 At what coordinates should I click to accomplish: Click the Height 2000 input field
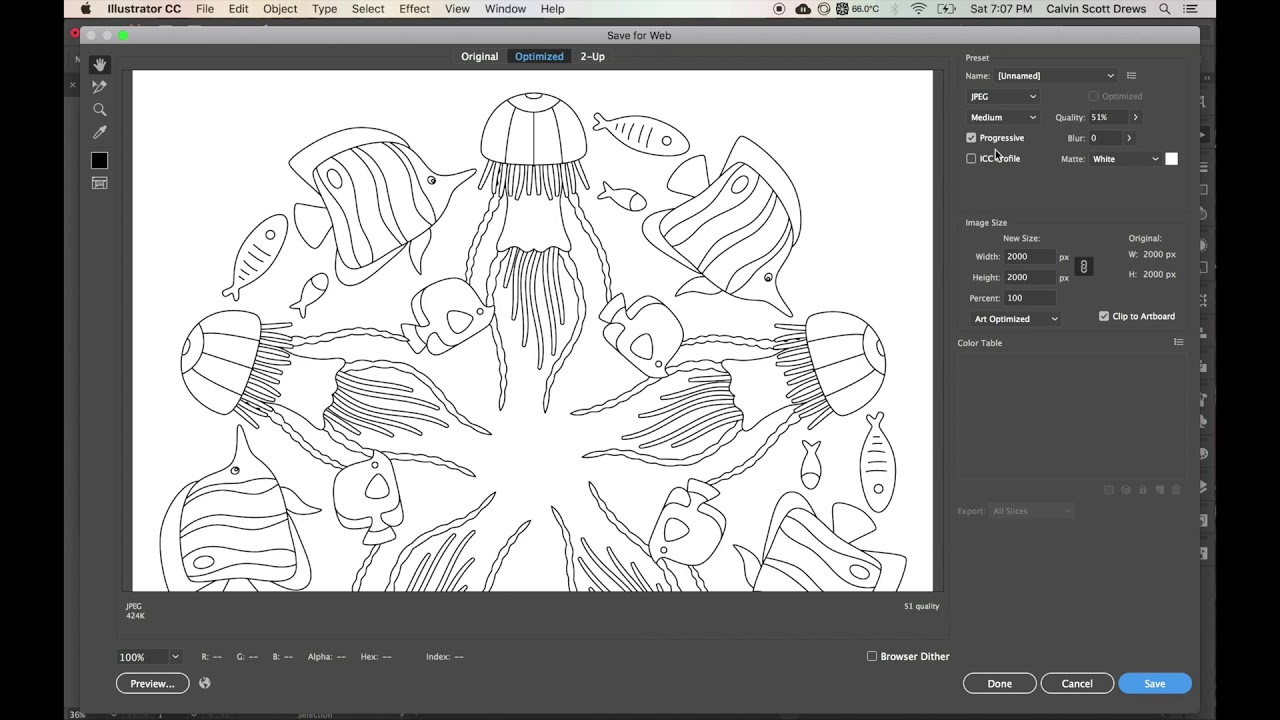(1030, 277)
